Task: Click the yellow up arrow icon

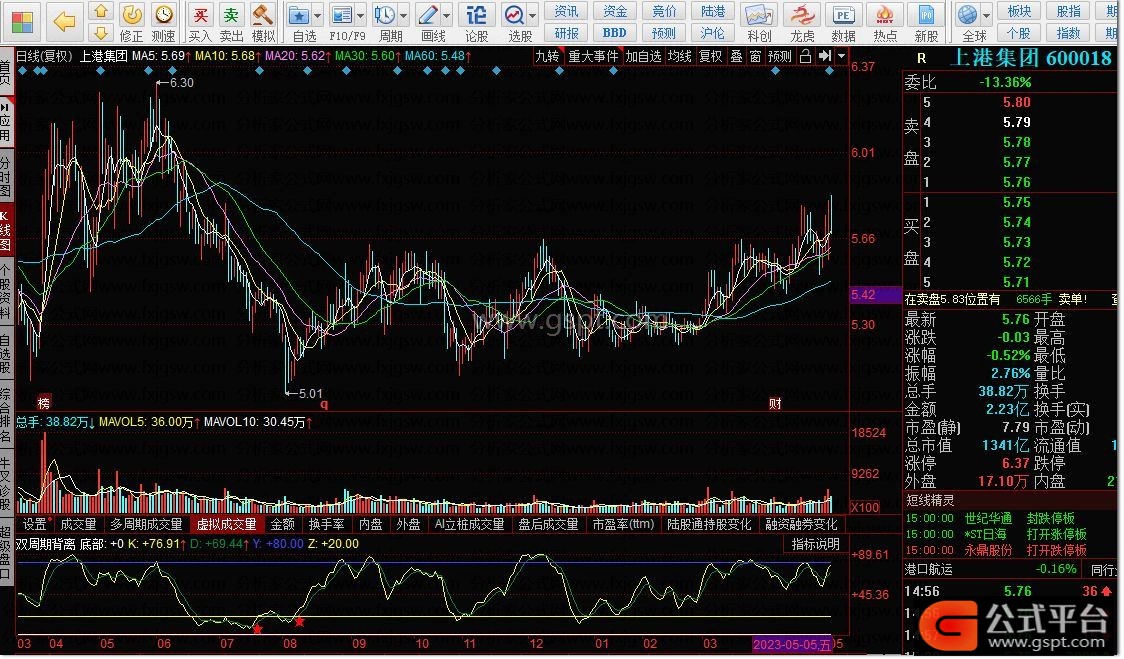Action: click(x=101, y=11)
